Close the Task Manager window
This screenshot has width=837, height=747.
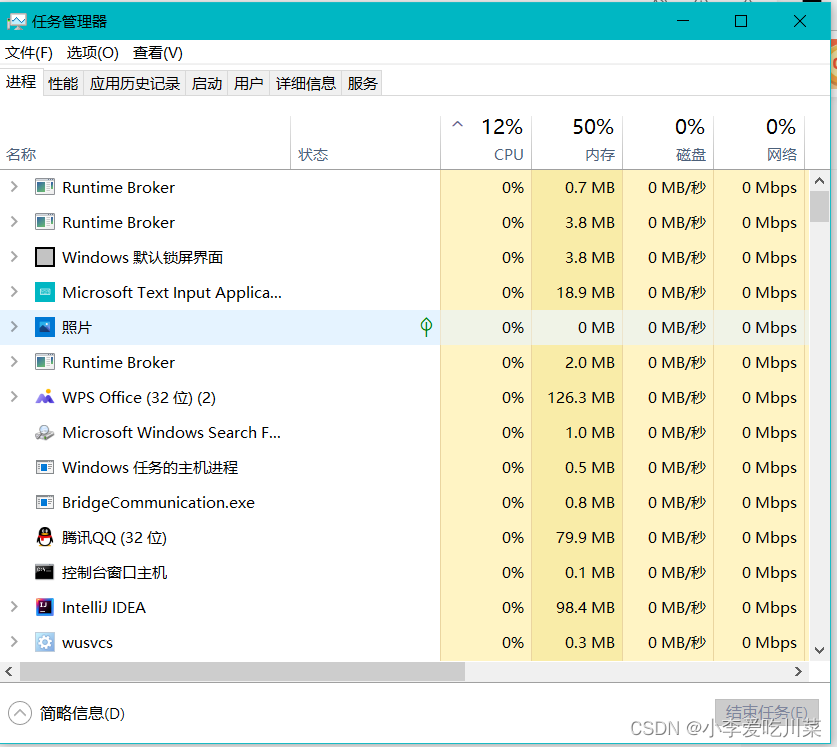pos(800,21)
